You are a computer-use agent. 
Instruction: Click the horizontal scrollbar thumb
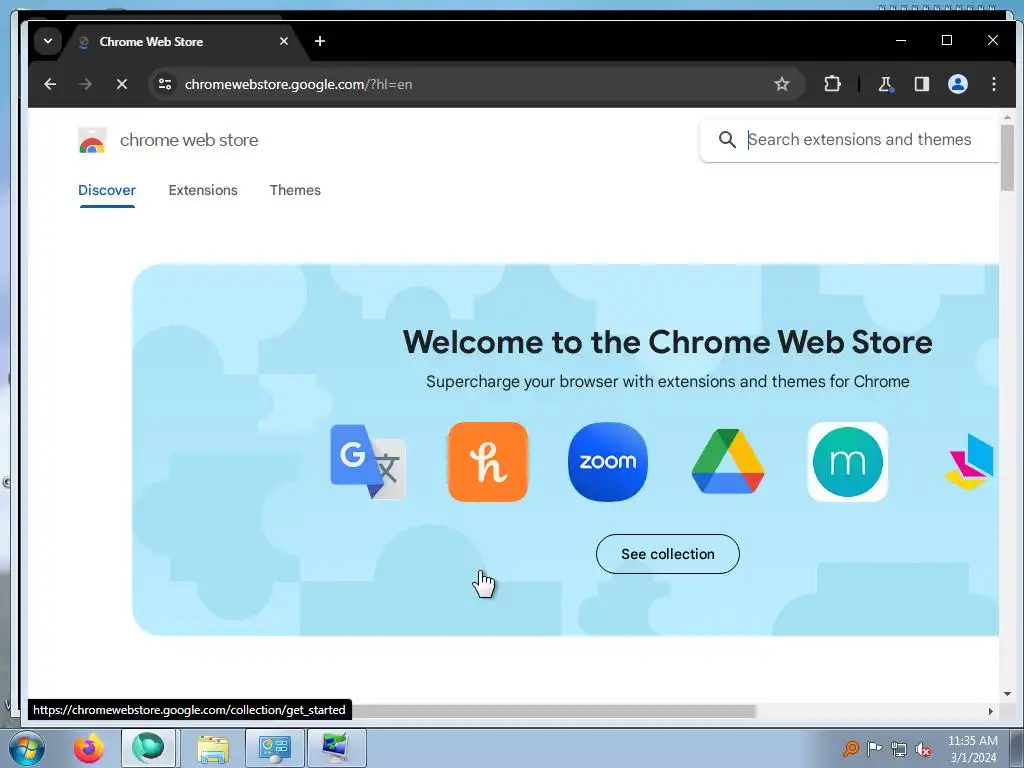pyautogui.click(x=554, y=711)
